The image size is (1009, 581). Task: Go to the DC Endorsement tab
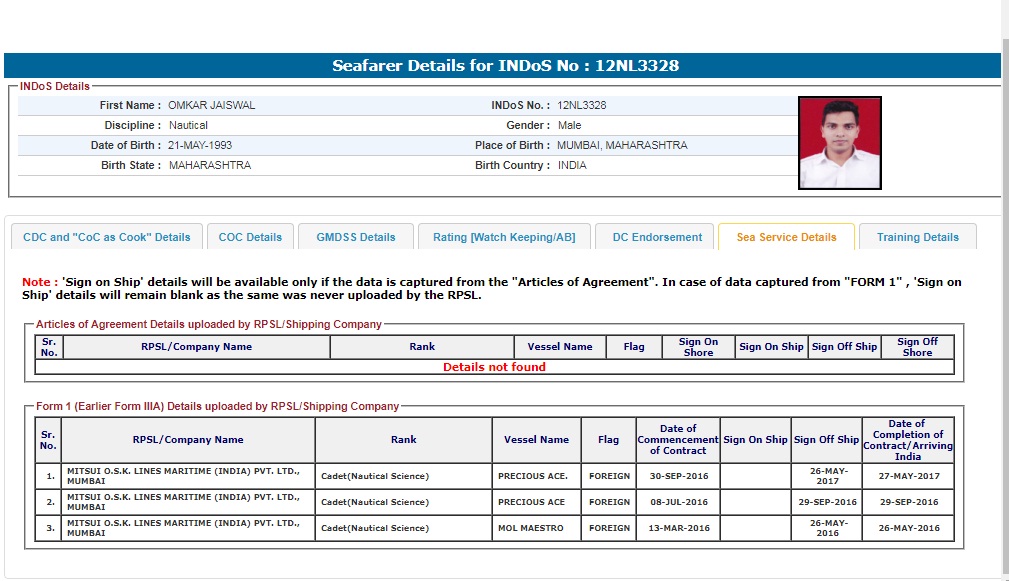click(x=657, y=237)
